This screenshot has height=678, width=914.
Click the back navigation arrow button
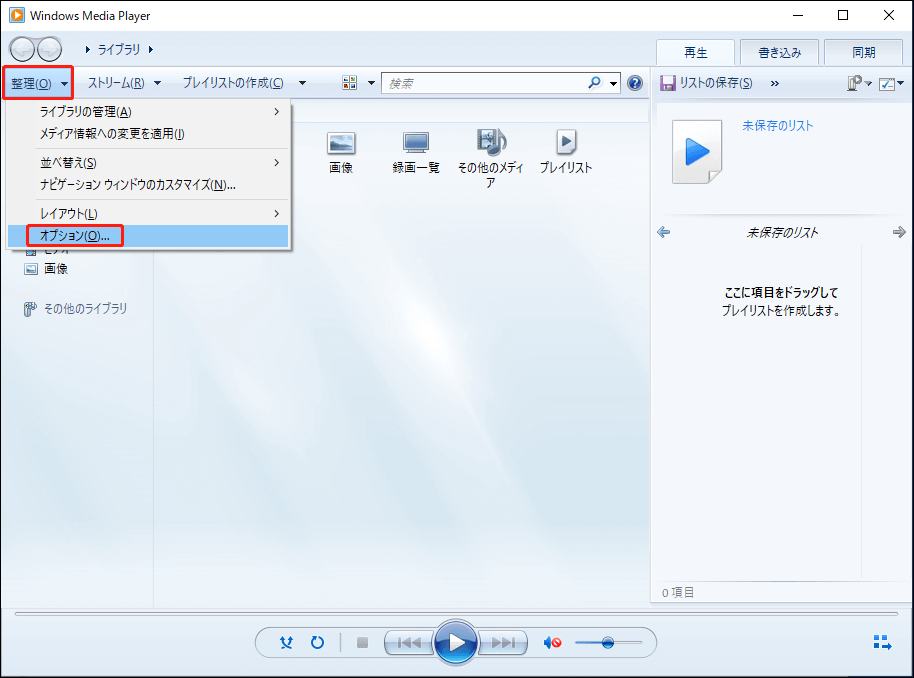(x=22, y=50)
